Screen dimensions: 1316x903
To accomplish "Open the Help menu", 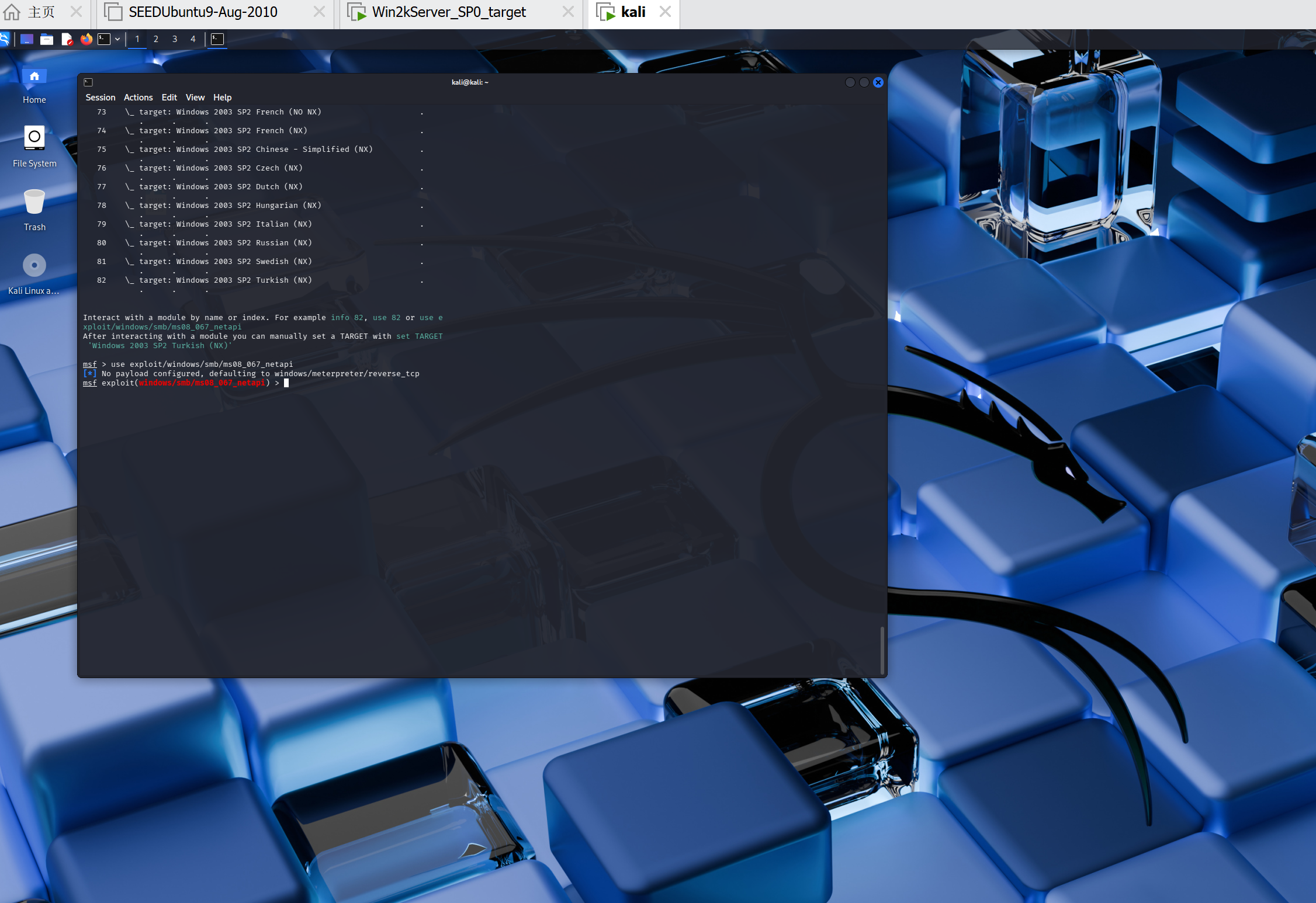I will pos(222,98).
